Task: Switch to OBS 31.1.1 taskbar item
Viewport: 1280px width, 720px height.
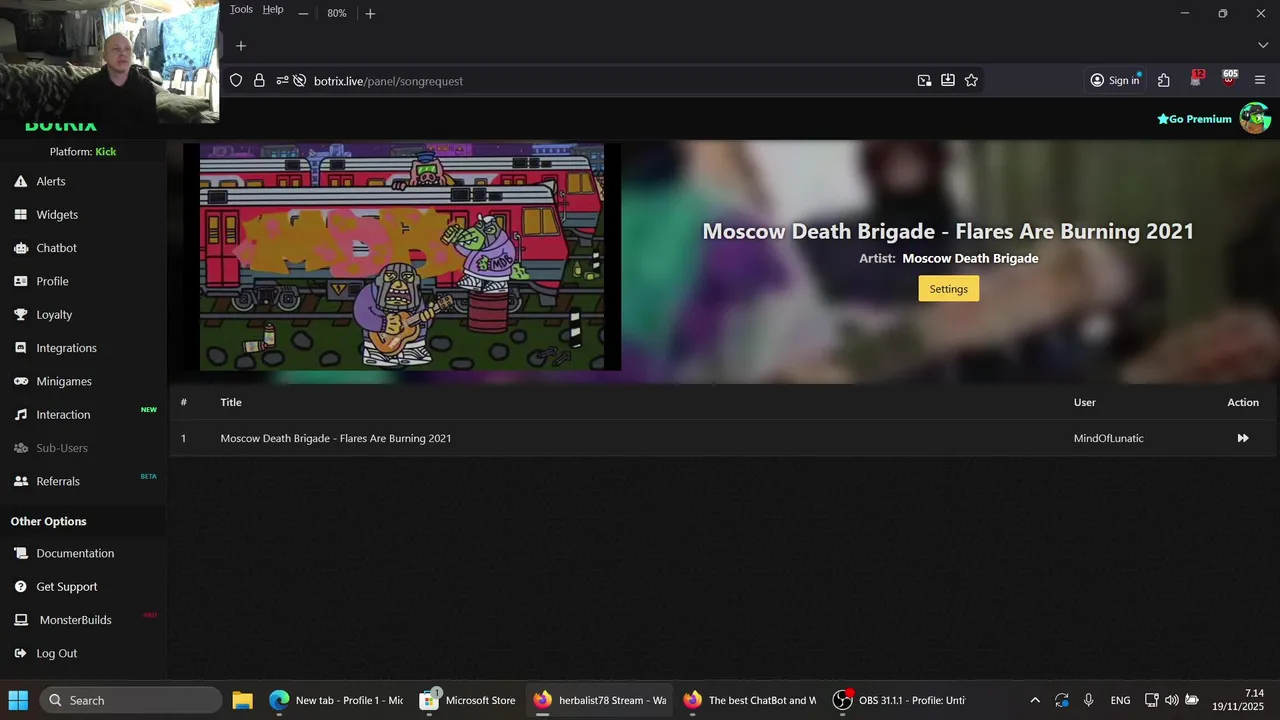Action: point(900,700)
